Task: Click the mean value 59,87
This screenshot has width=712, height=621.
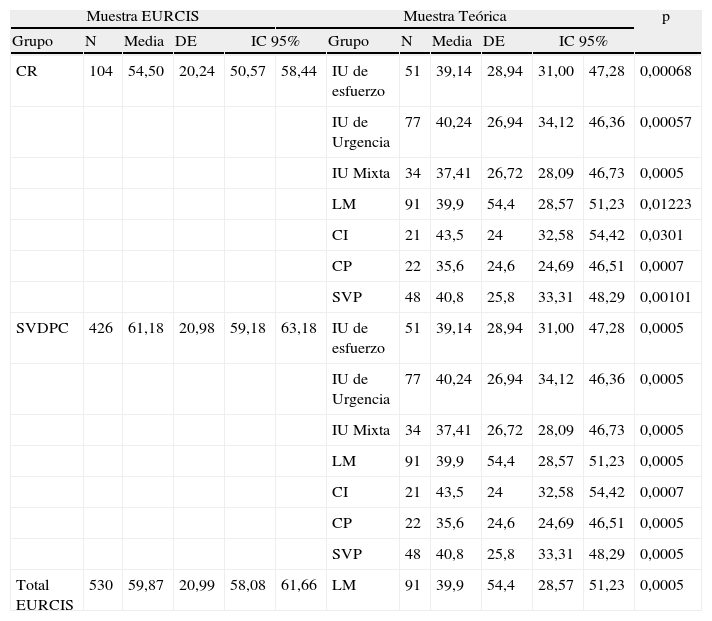Action: pyautogui.click(x=144, y=585)
